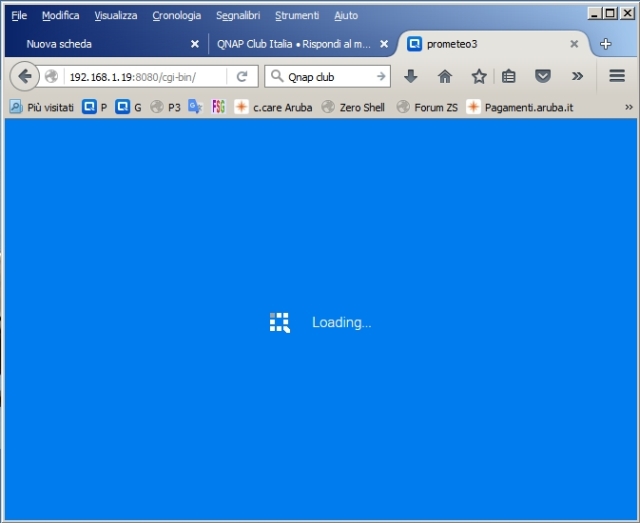640x523 pixels.
Task: Switch to QNAP Club Italia tab
Action: click(x=294, y=44)
